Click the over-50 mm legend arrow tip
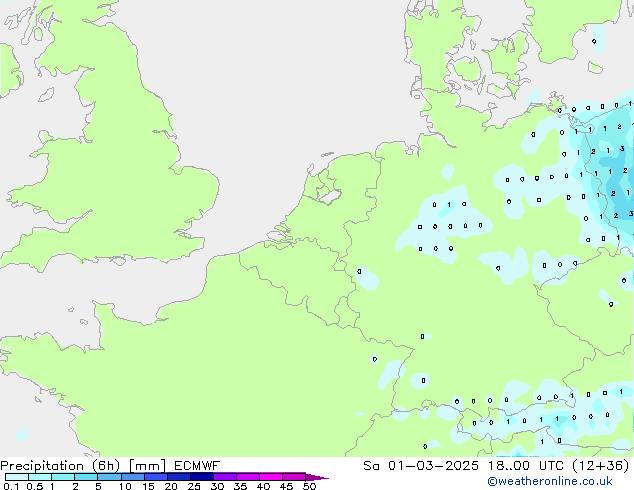Screen dimensions: 634x490 pos(317,477)
